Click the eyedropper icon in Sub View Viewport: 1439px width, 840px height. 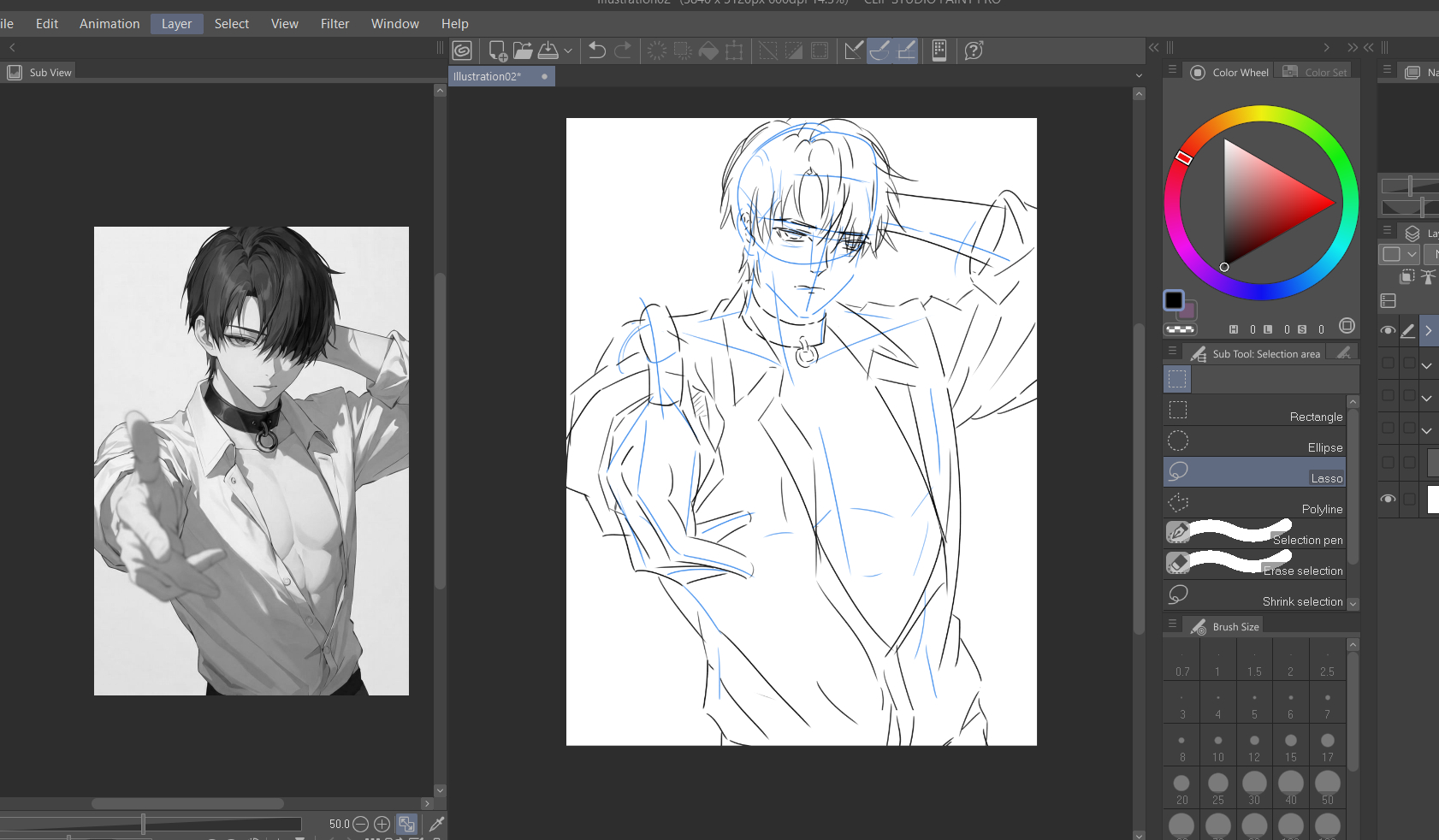pos(436,824)
